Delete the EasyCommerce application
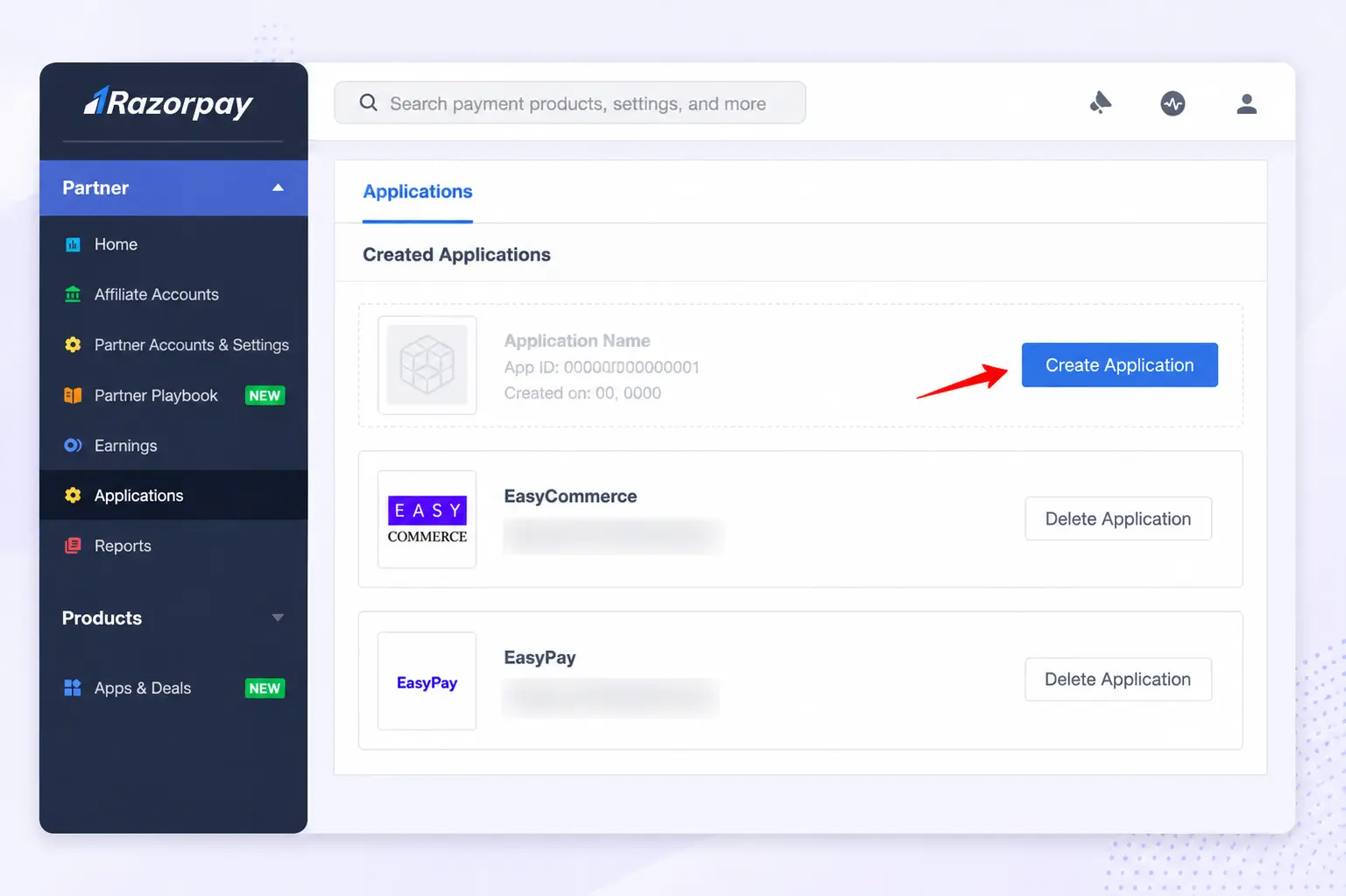 coord(1118,519)
